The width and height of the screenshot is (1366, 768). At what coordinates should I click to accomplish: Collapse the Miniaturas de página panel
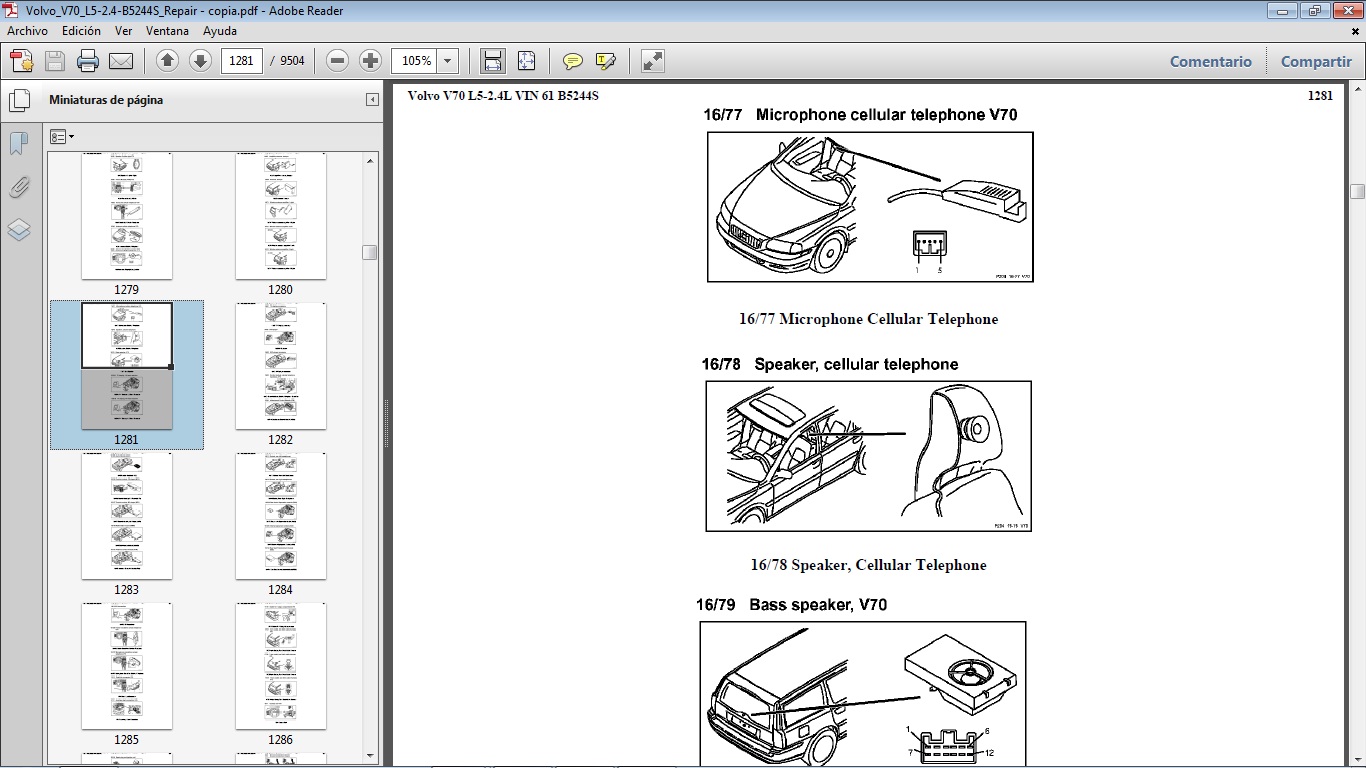372,100
